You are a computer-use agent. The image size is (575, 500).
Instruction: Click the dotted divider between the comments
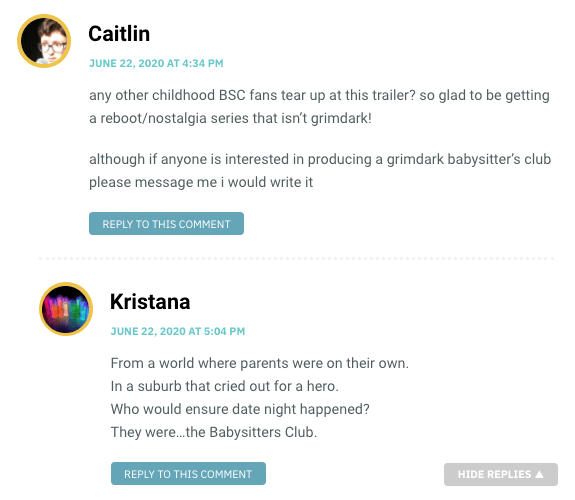(x=297, y=259)
